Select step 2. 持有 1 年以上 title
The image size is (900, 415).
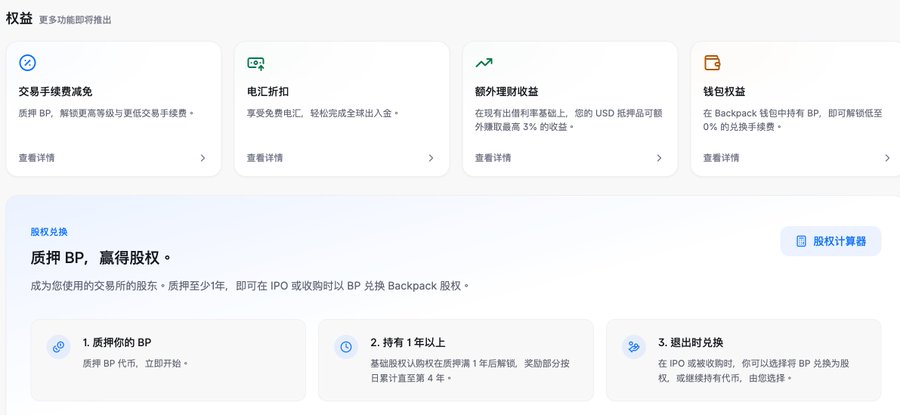coord(408,343)
